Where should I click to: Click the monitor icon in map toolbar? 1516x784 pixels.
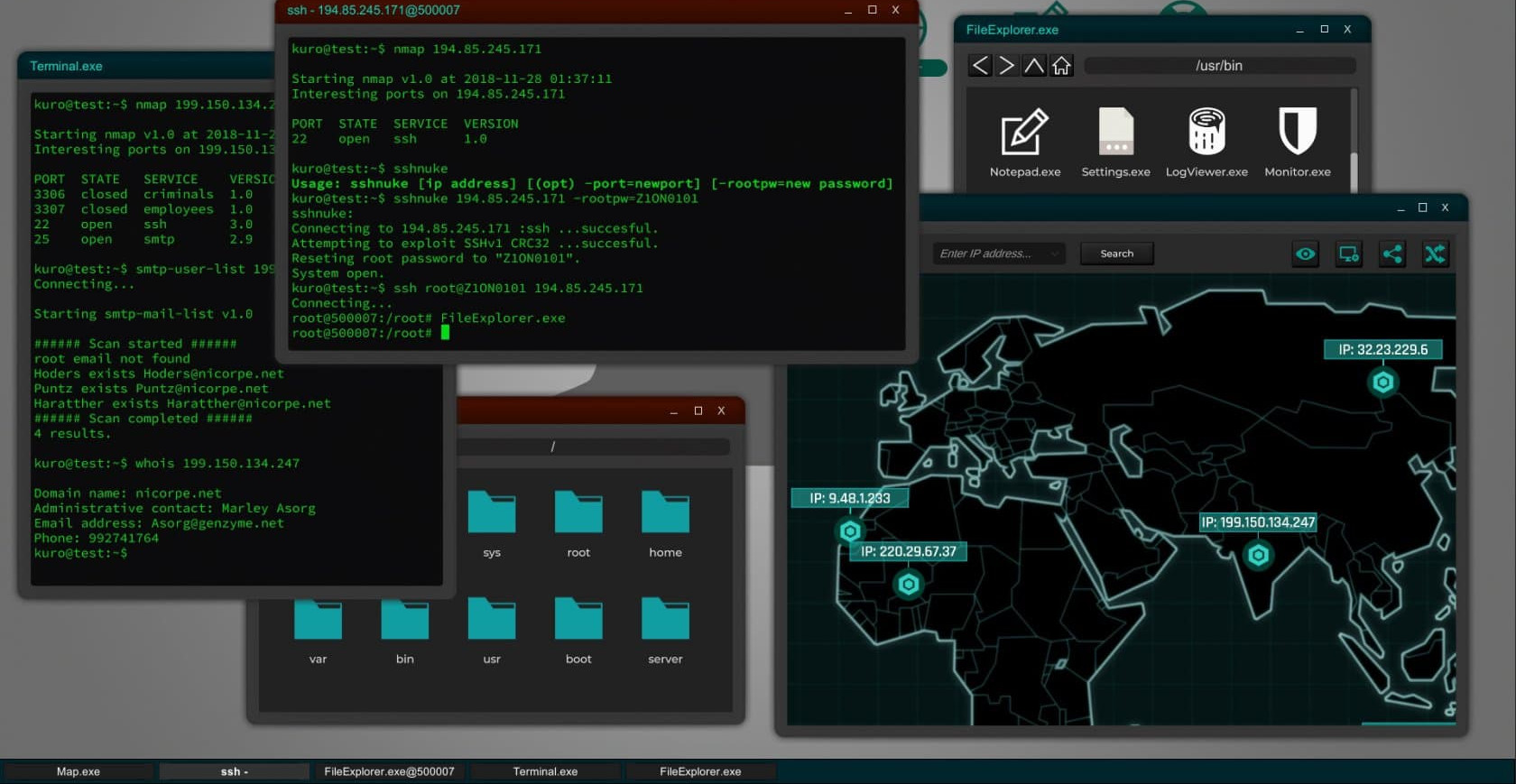(x=1348, y=254)
